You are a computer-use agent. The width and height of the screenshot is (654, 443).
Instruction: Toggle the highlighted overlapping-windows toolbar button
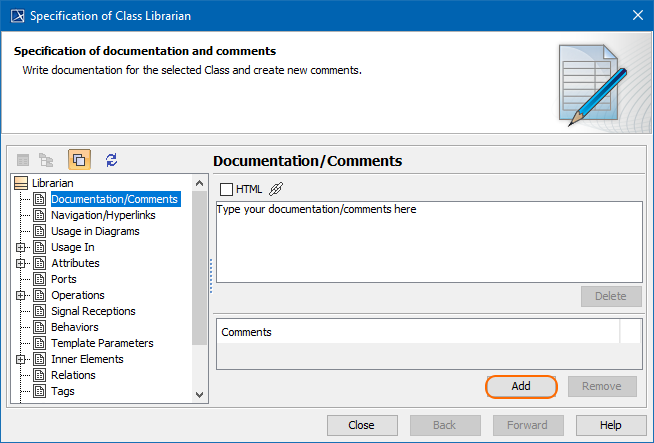tap(79, 160)
